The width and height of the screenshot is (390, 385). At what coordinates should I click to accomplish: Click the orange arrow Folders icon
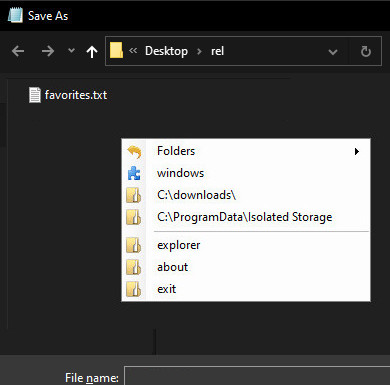tap(134, 152)
